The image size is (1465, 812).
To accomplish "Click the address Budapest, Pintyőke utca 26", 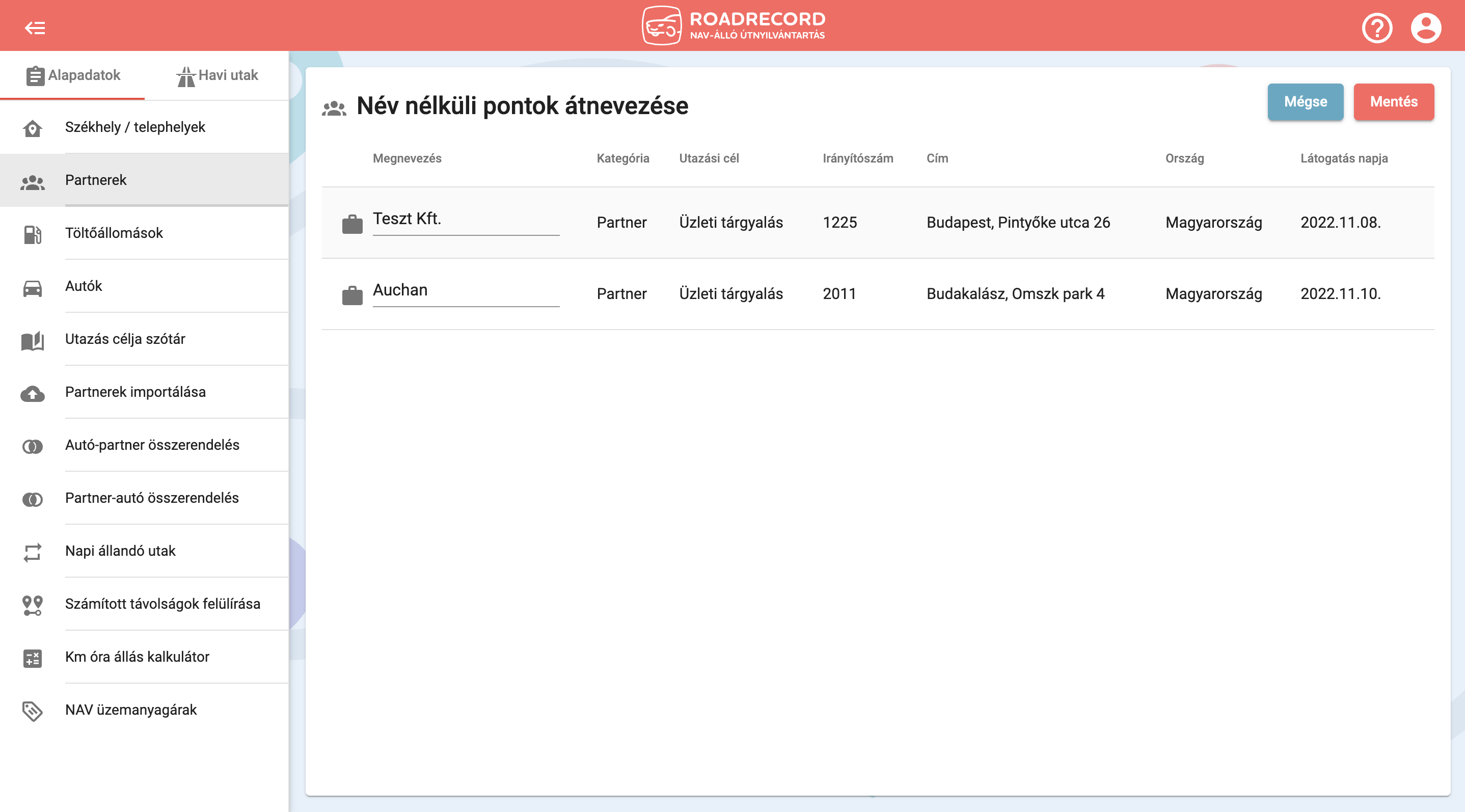I will pyautogui.click(x=1018, y=222).
